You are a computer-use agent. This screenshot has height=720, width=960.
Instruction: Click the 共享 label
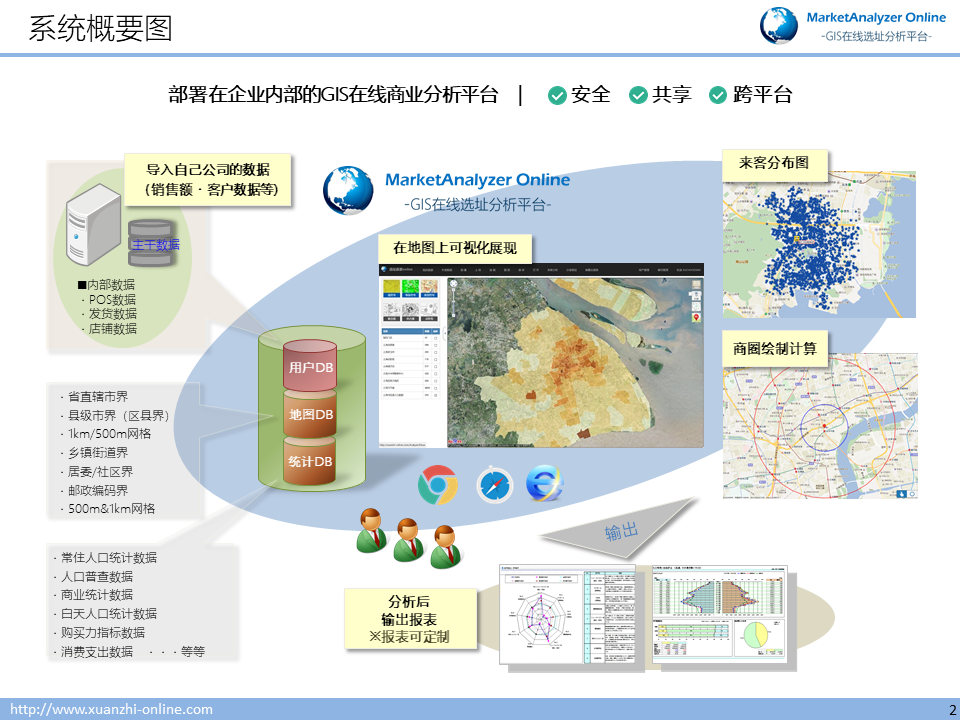(672, 95)
